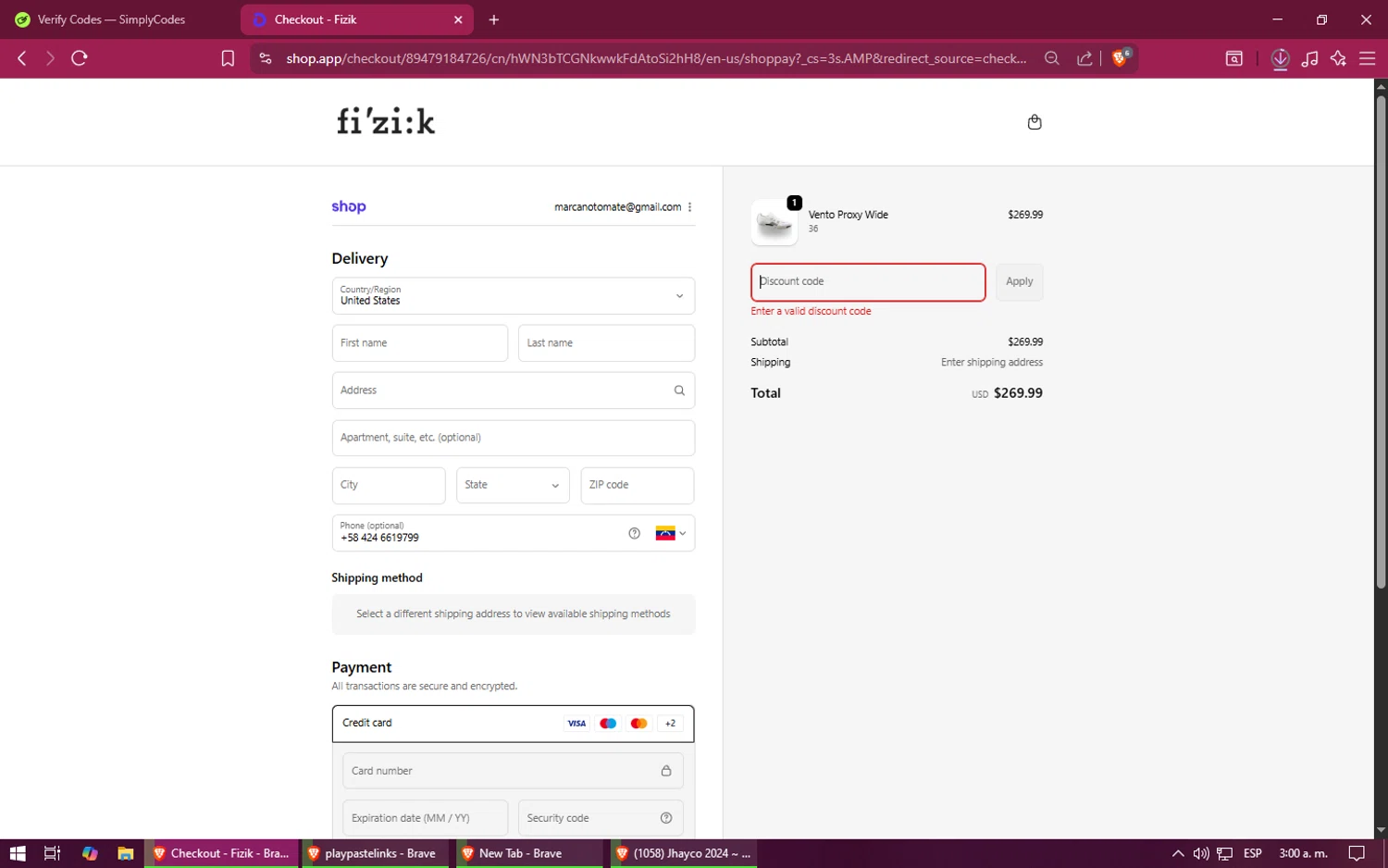Open site settings icon in address bar
This screenshot has height=868, width=1388.
coord(266,58)
